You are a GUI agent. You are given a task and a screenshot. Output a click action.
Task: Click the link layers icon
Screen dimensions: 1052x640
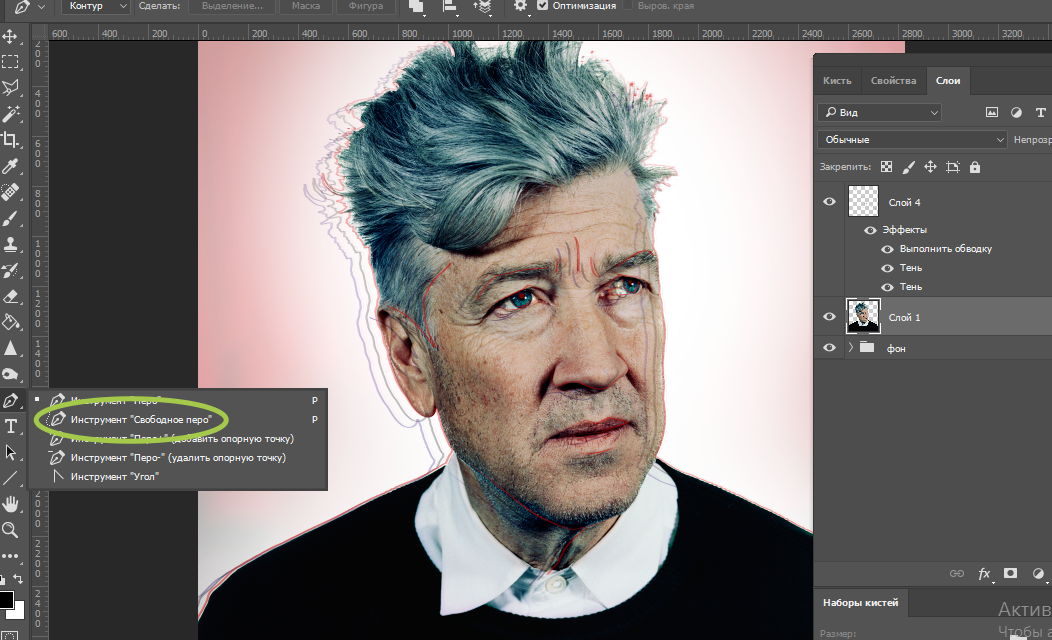(x=957, y=574)
